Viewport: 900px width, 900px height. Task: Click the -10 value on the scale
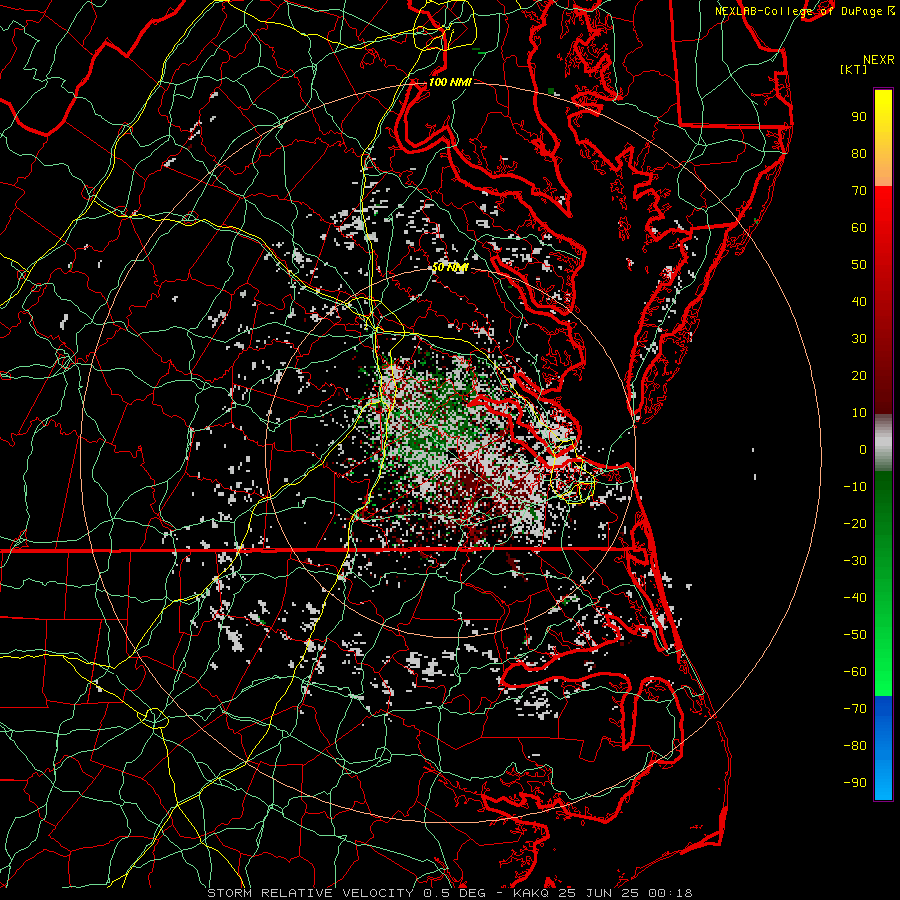(x=855, y=487)
